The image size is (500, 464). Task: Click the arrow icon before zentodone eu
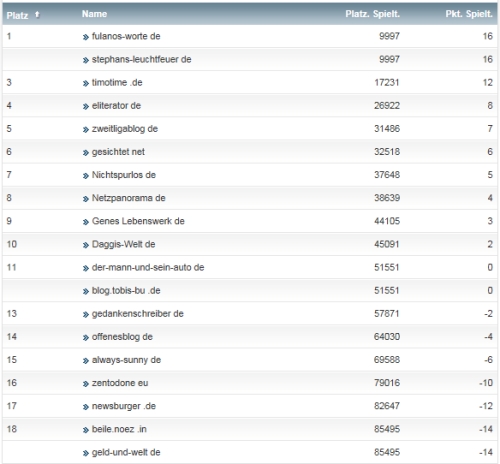[x=86, y=384]
